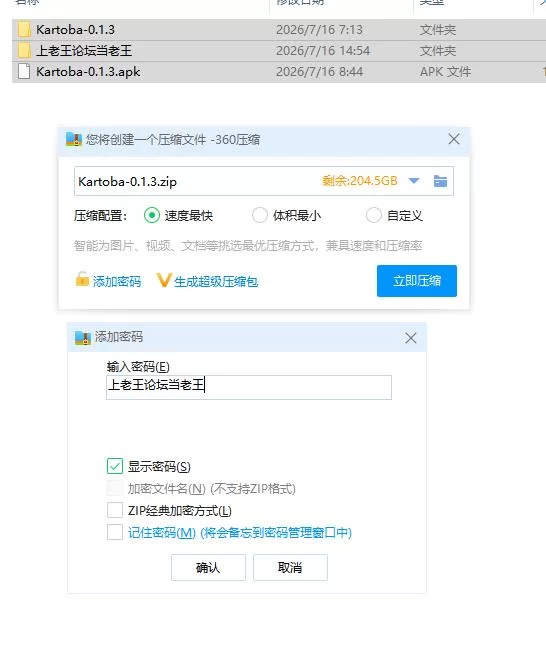Click 360压缩 app icon in compress dialog title
Screen dimensions: 546x647
pyautogui.click(x=74, y=139)
